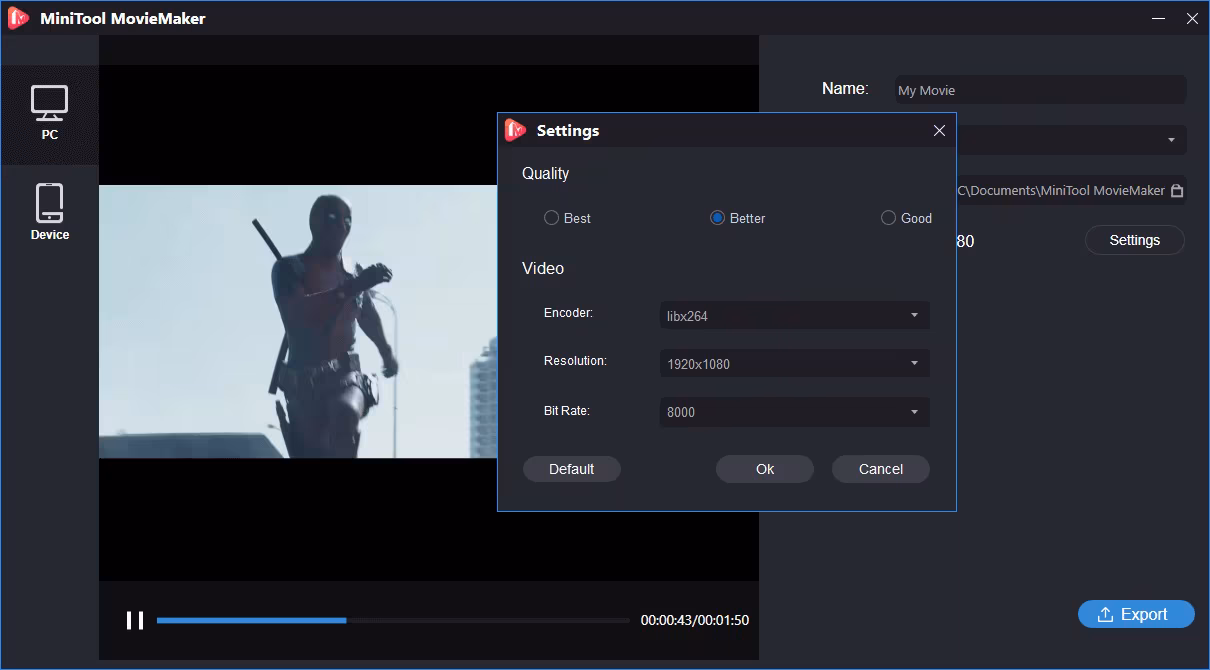Click the Default button in Settings

[572, 469]
